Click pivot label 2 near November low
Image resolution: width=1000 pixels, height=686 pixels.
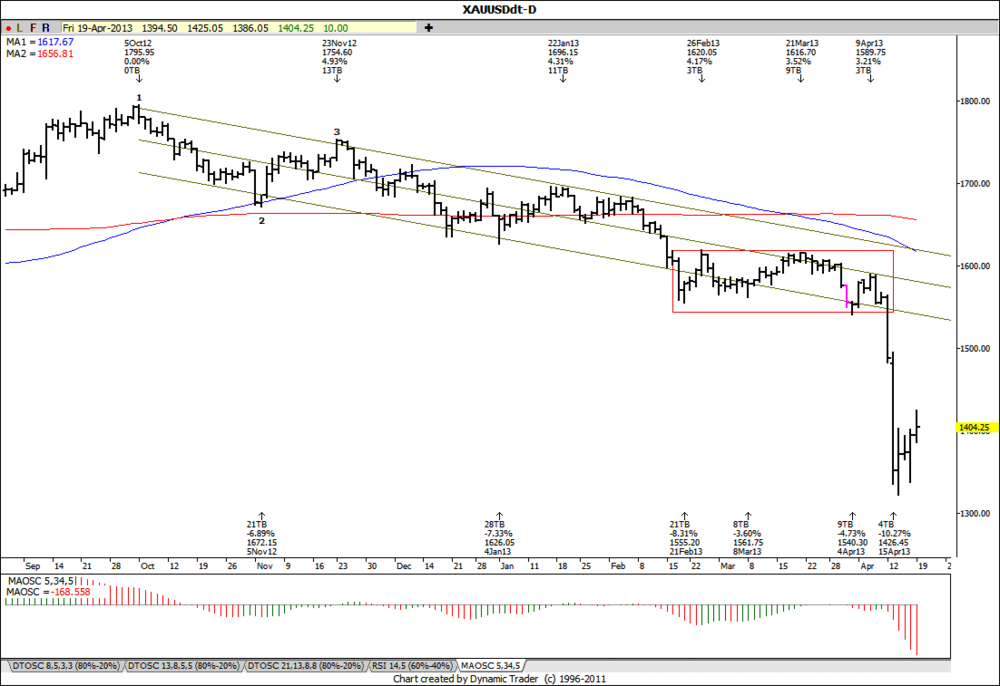point(261,221)
